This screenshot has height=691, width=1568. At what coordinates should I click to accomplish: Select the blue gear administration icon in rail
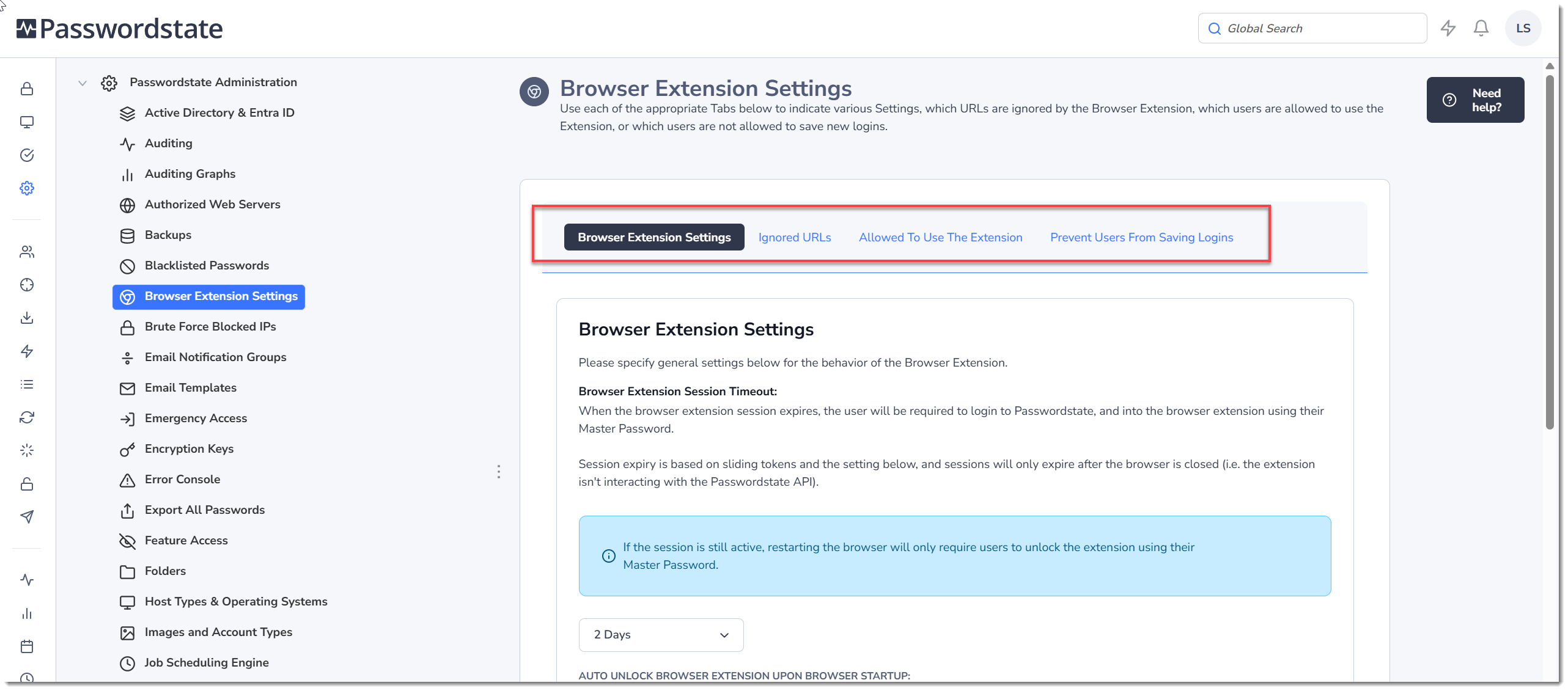pyautogui.click(x=27, y=188)
